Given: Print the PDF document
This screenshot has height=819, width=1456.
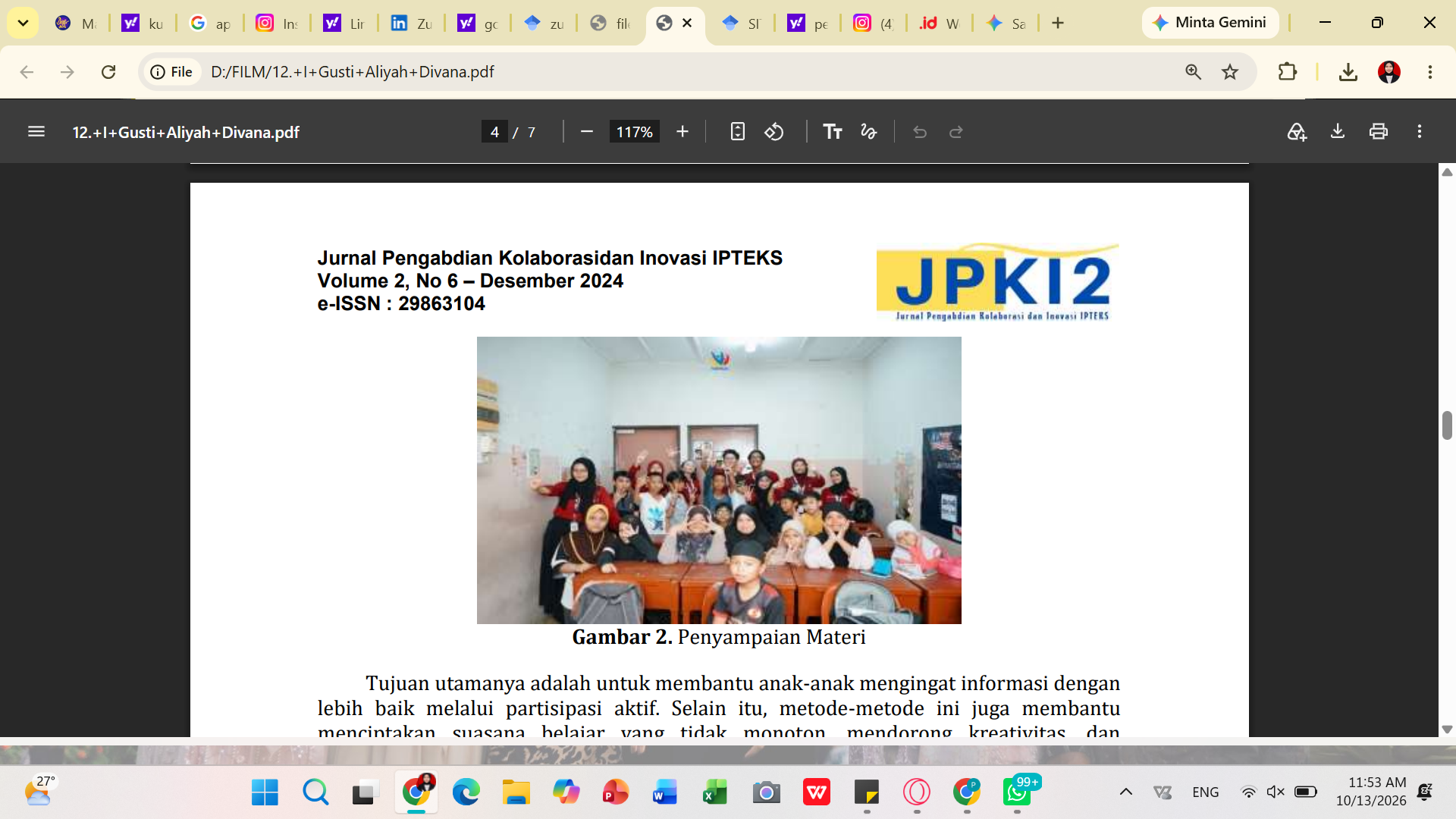Looking at the screenshot, I should [1379, 132].
